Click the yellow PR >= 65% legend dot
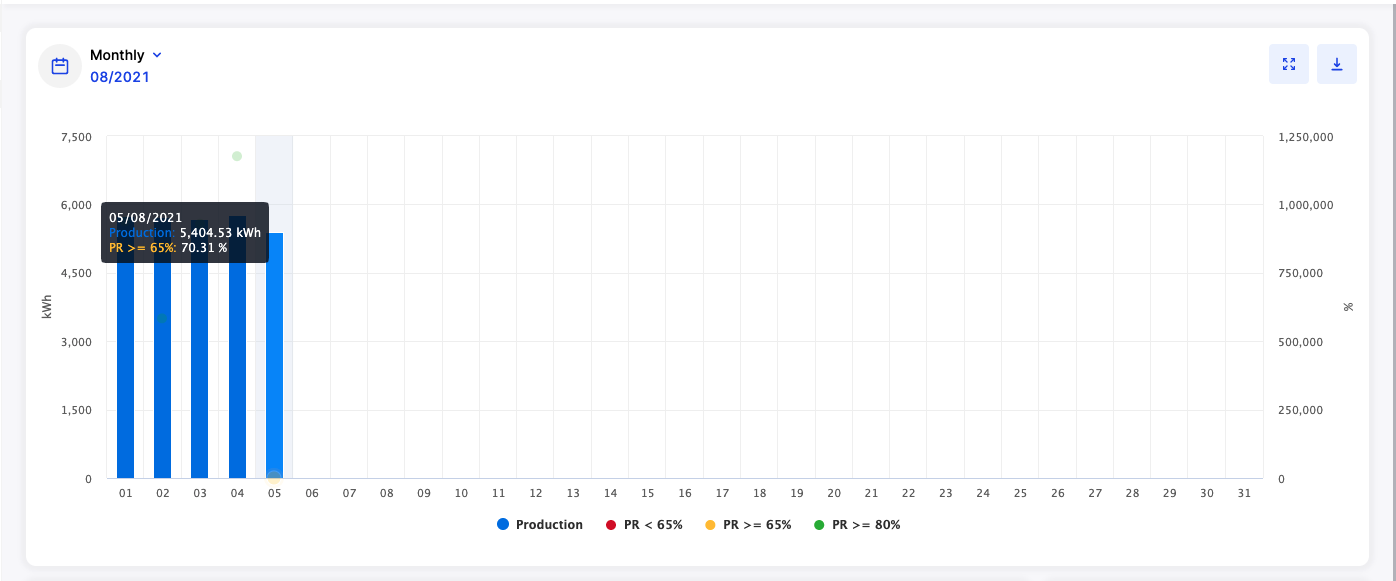1396x581 pixels. tap(710, 525)
